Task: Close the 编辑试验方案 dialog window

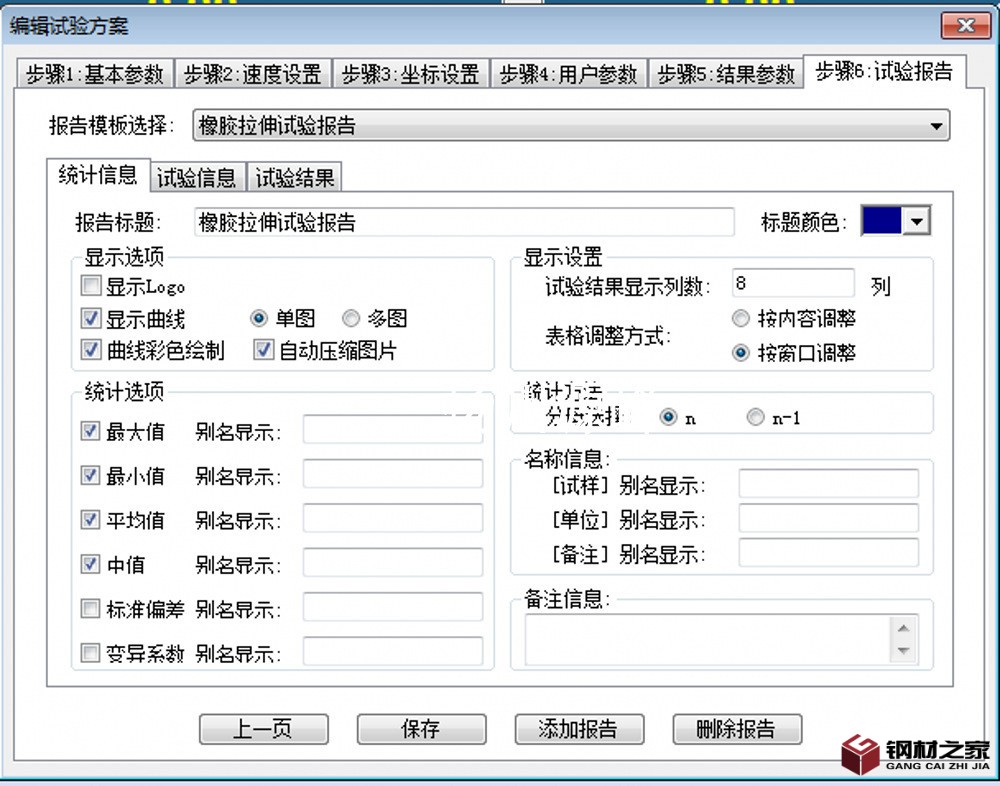Action: [x=965, y=27]
